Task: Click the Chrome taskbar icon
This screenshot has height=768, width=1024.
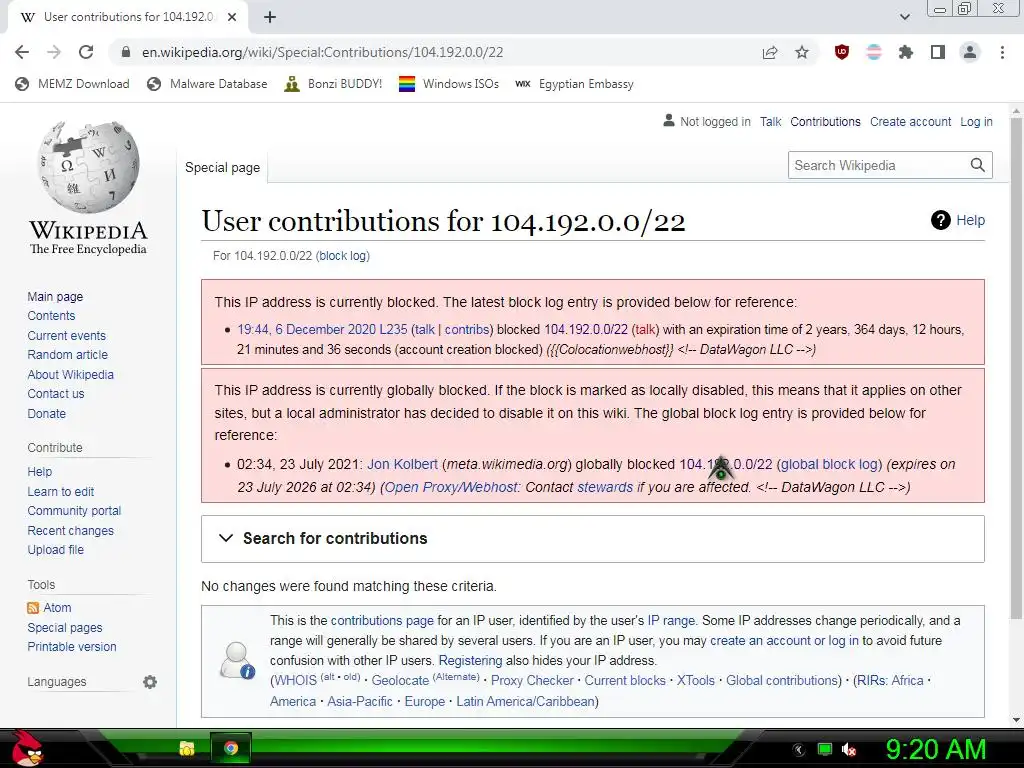Action: 231,748
